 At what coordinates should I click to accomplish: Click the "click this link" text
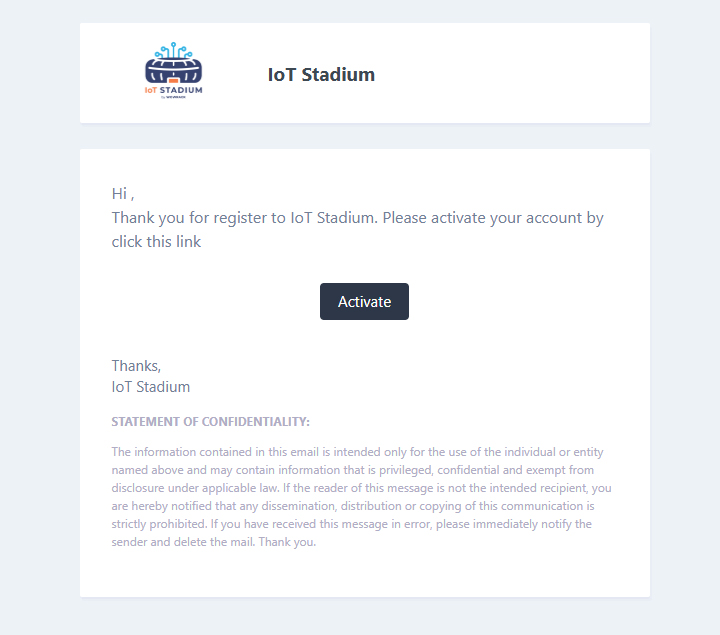[x=156, y=242]
